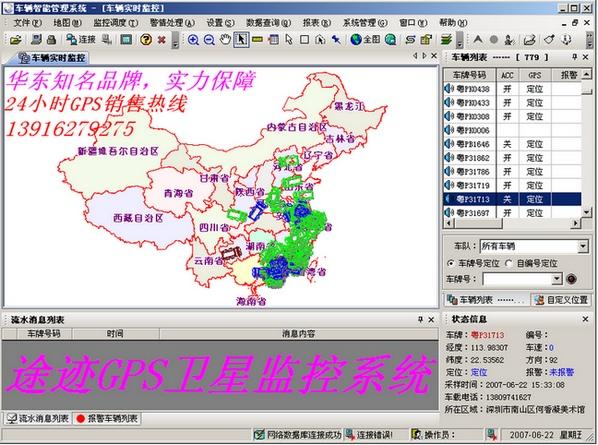Switch to the 自定义位置 tab
The width and height of the screenshot is (598, 445).
(561, 300)
